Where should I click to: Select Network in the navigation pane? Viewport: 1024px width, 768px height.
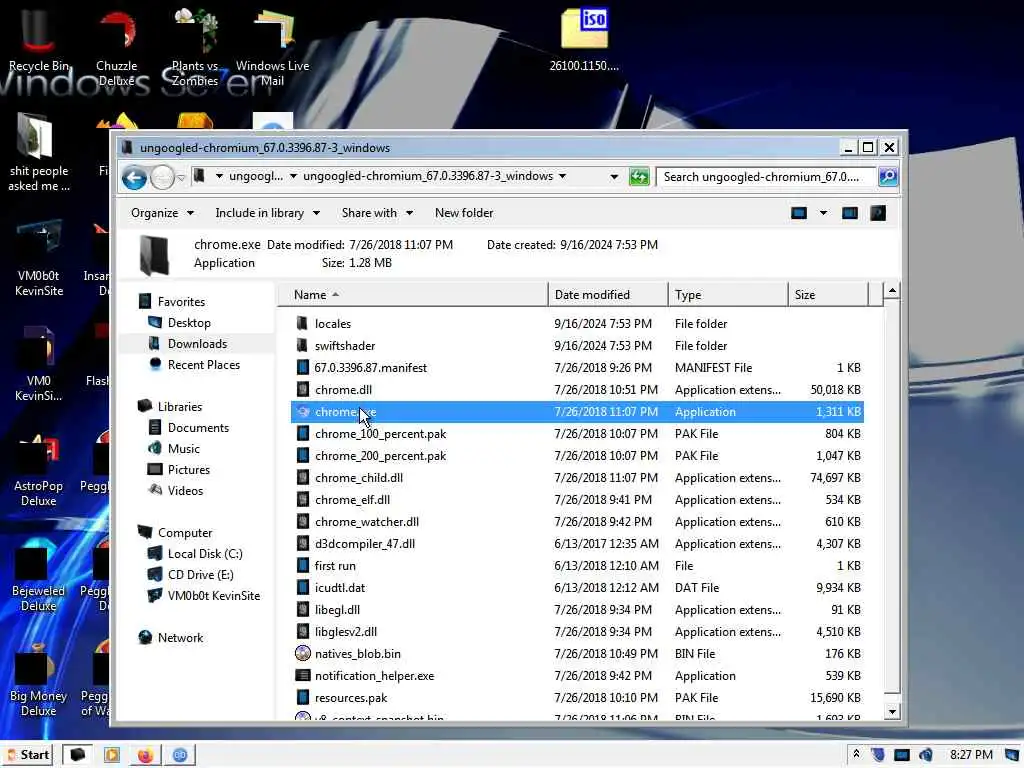pyautogui.click(x=180, y=638)
